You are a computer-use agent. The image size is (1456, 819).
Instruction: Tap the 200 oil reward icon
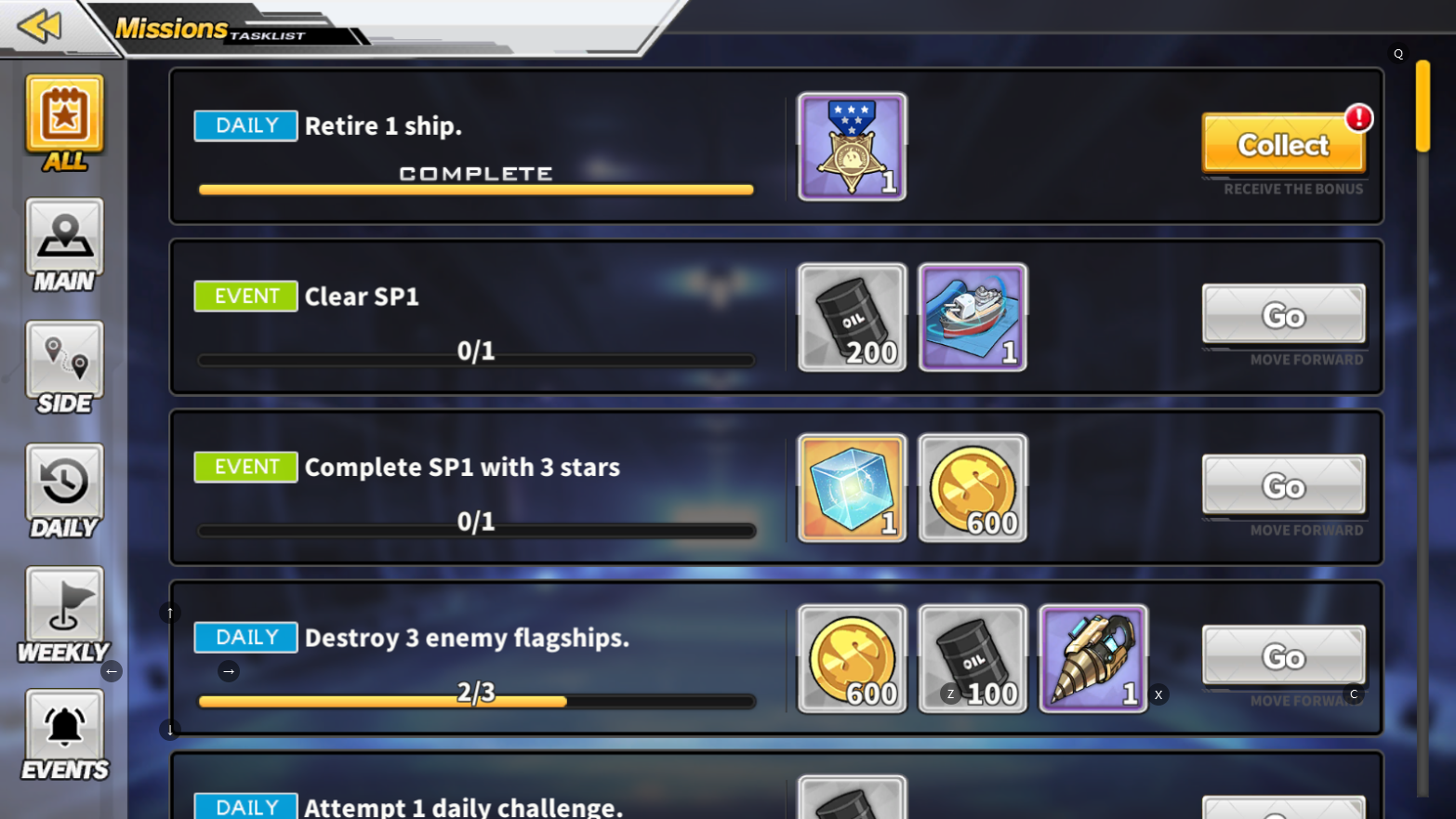(x=852, y=317)
